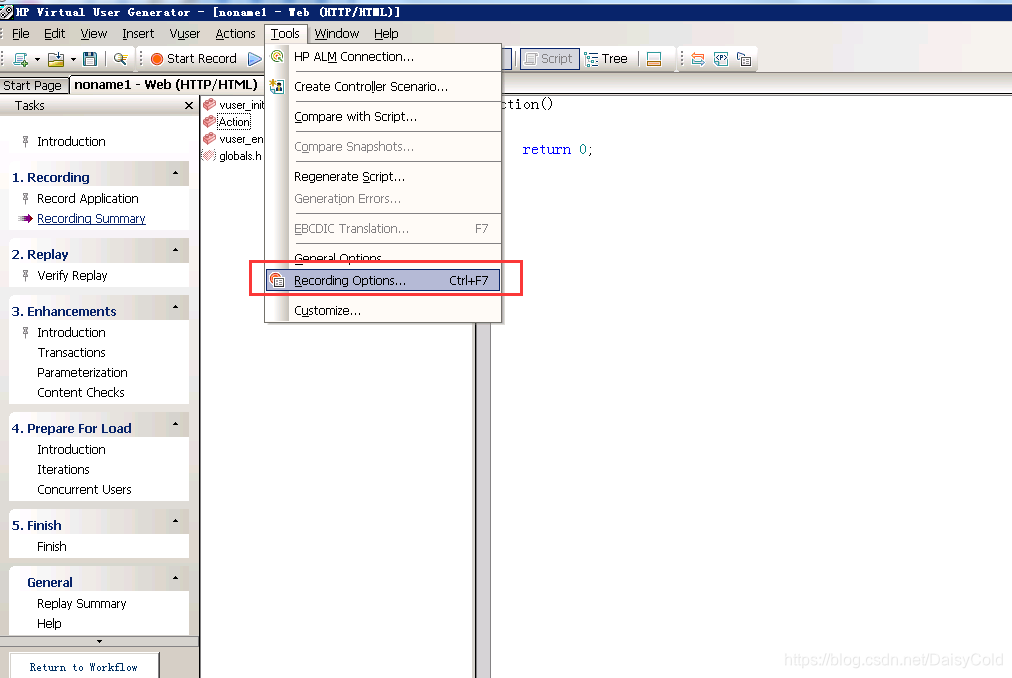Click the globals.h file icon
The image size is (1012, 678).
(209, 156)
